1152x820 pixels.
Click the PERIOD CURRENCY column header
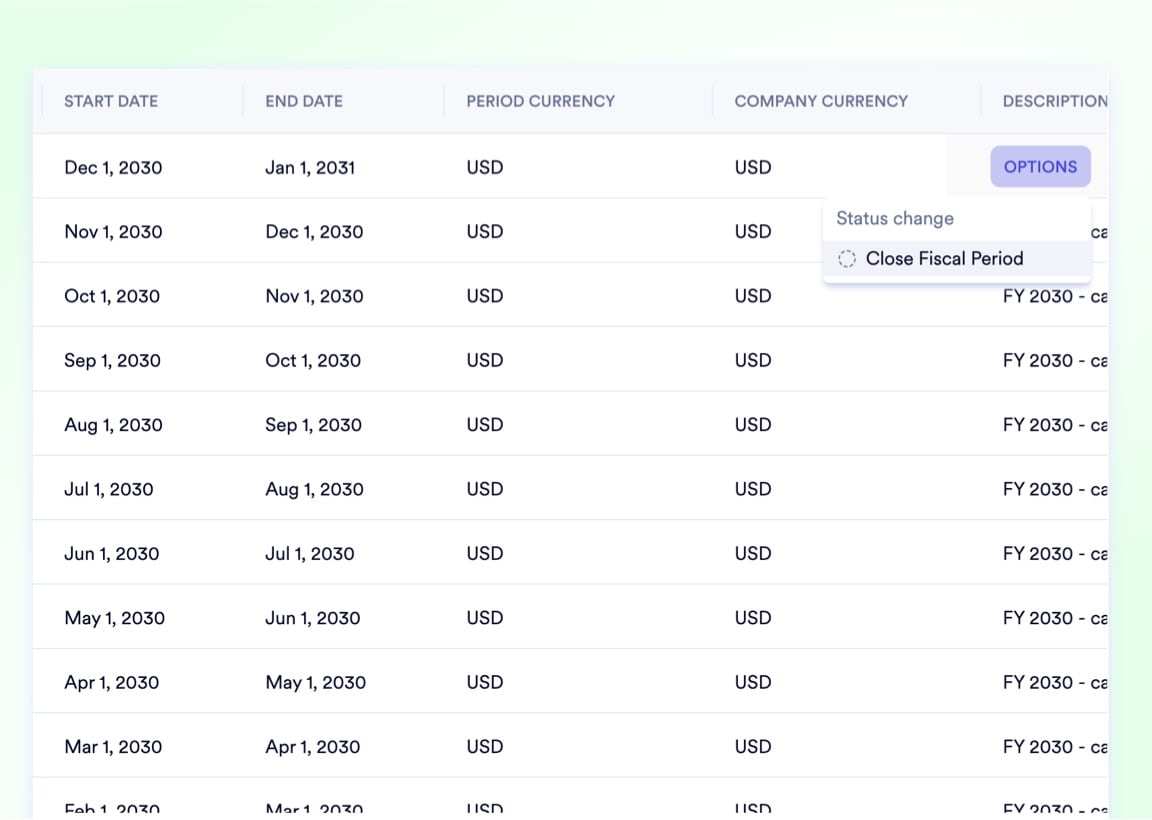click(540, 101)
